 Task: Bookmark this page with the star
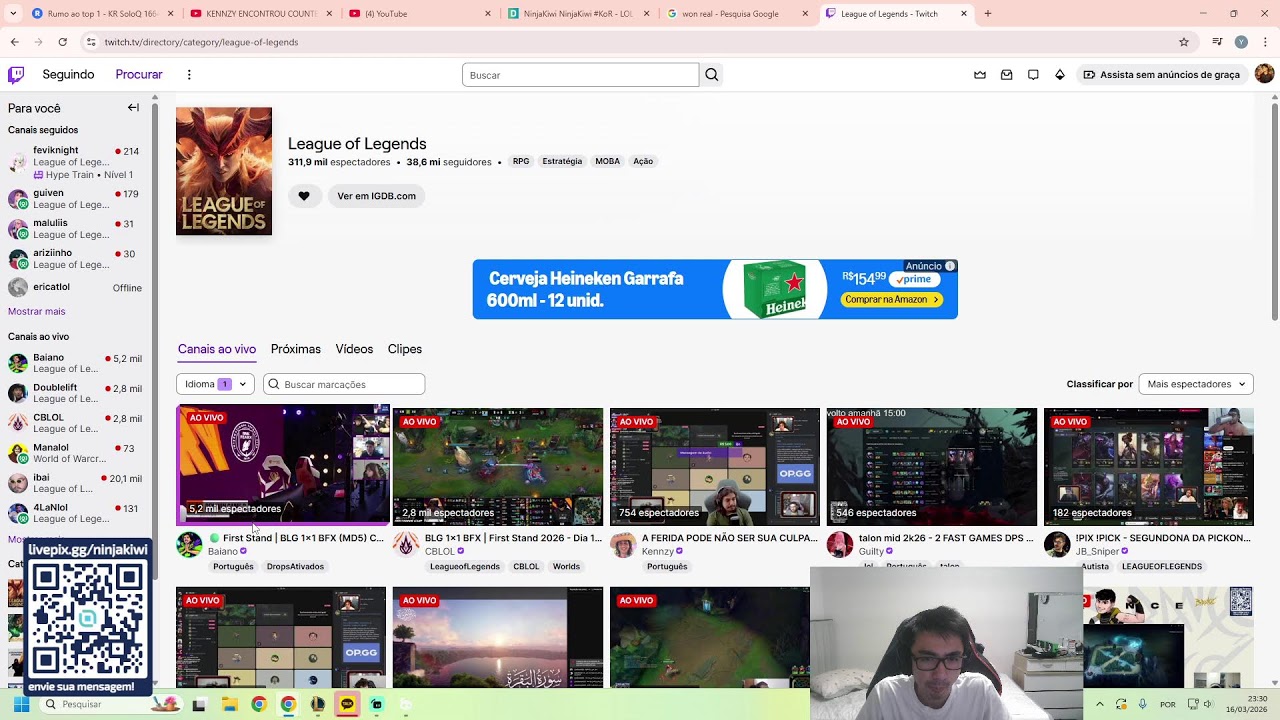[1184, 42]
